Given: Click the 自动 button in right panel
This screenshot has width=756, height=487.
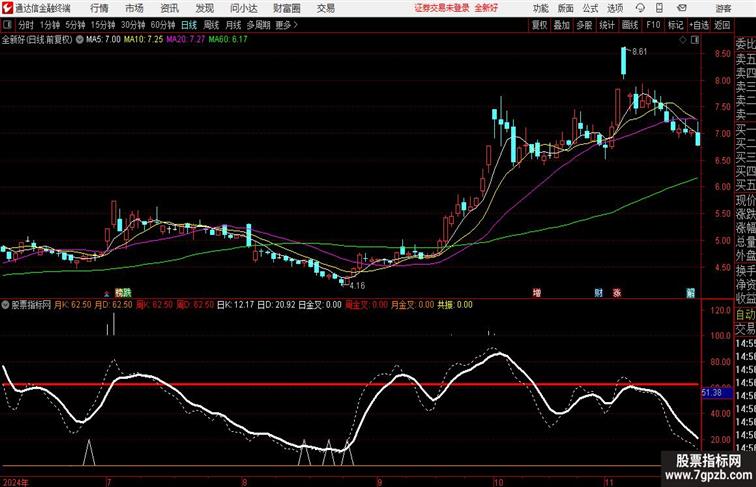Looking at the screenshot, I should [x=745, y=315].
